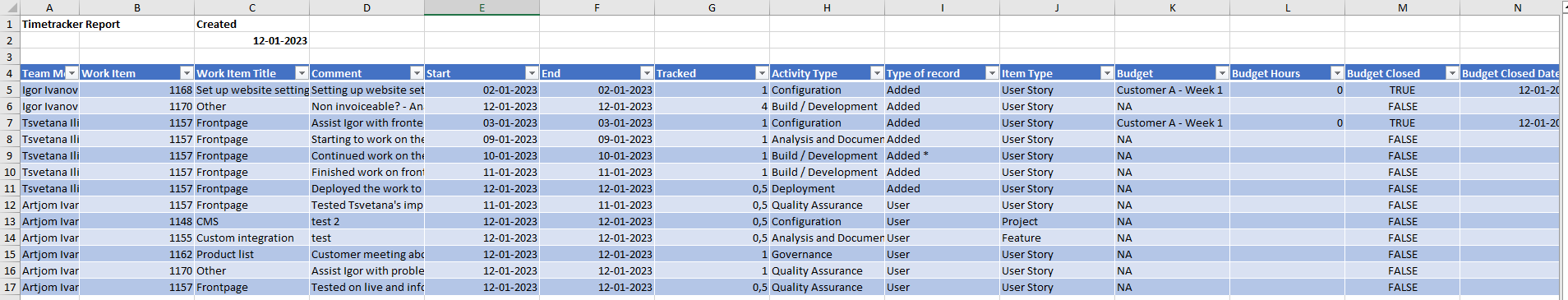This screenshot has height=300, width=1568.
Task: Open the Budget column filter dropdown
Action: pyautogui.click(x=1222, y=73)
